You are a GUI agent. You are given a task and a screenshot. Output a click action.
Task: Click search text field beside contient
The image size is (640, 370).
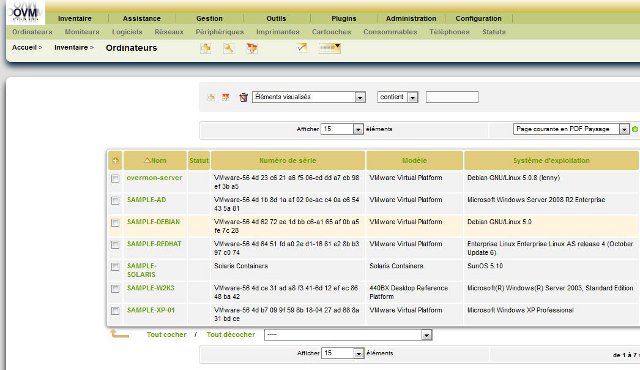click(452, 97)
